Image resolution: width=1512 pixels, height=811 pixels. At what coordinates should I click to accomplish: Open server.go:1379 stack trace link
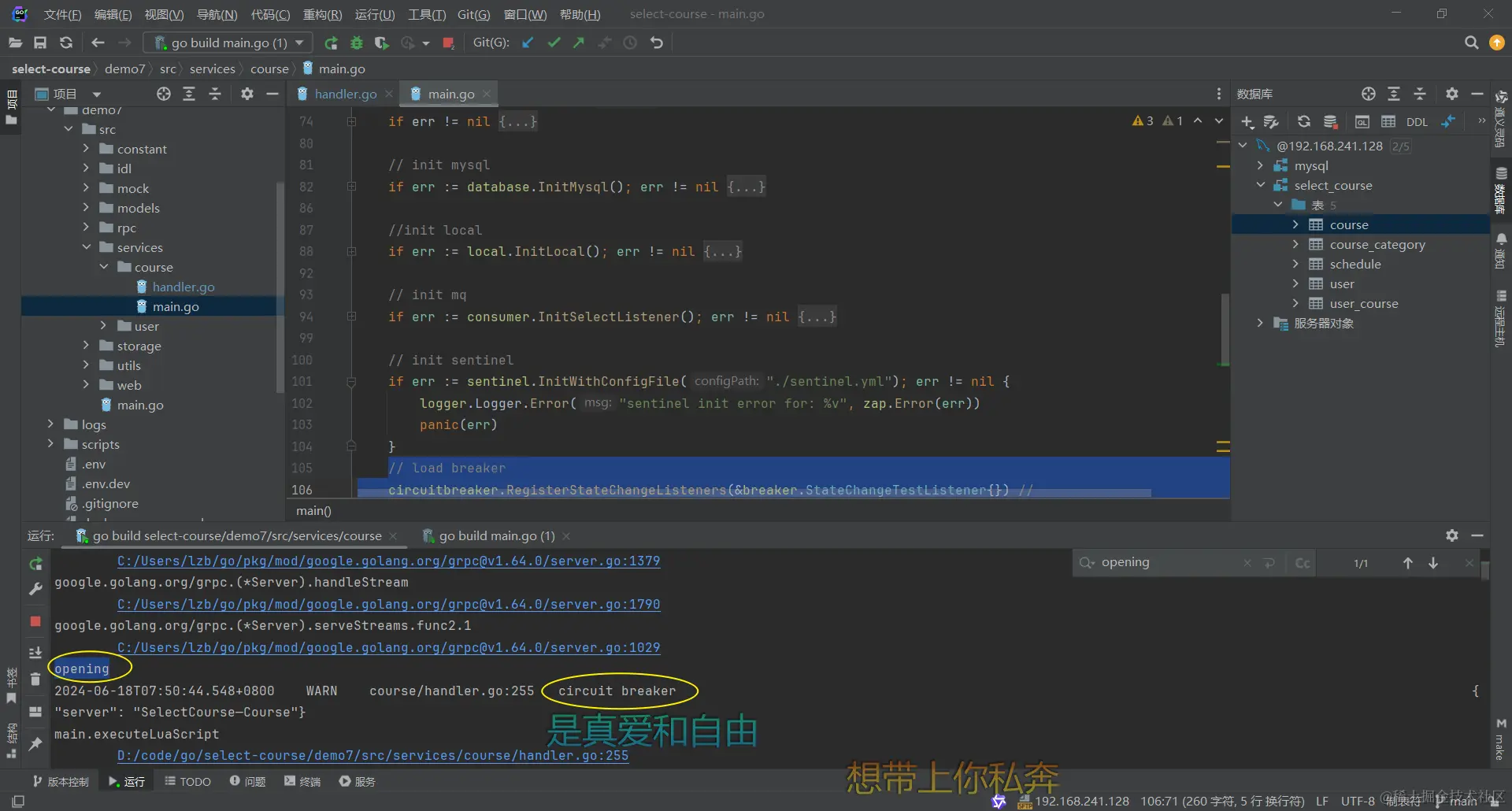point(388,561)
